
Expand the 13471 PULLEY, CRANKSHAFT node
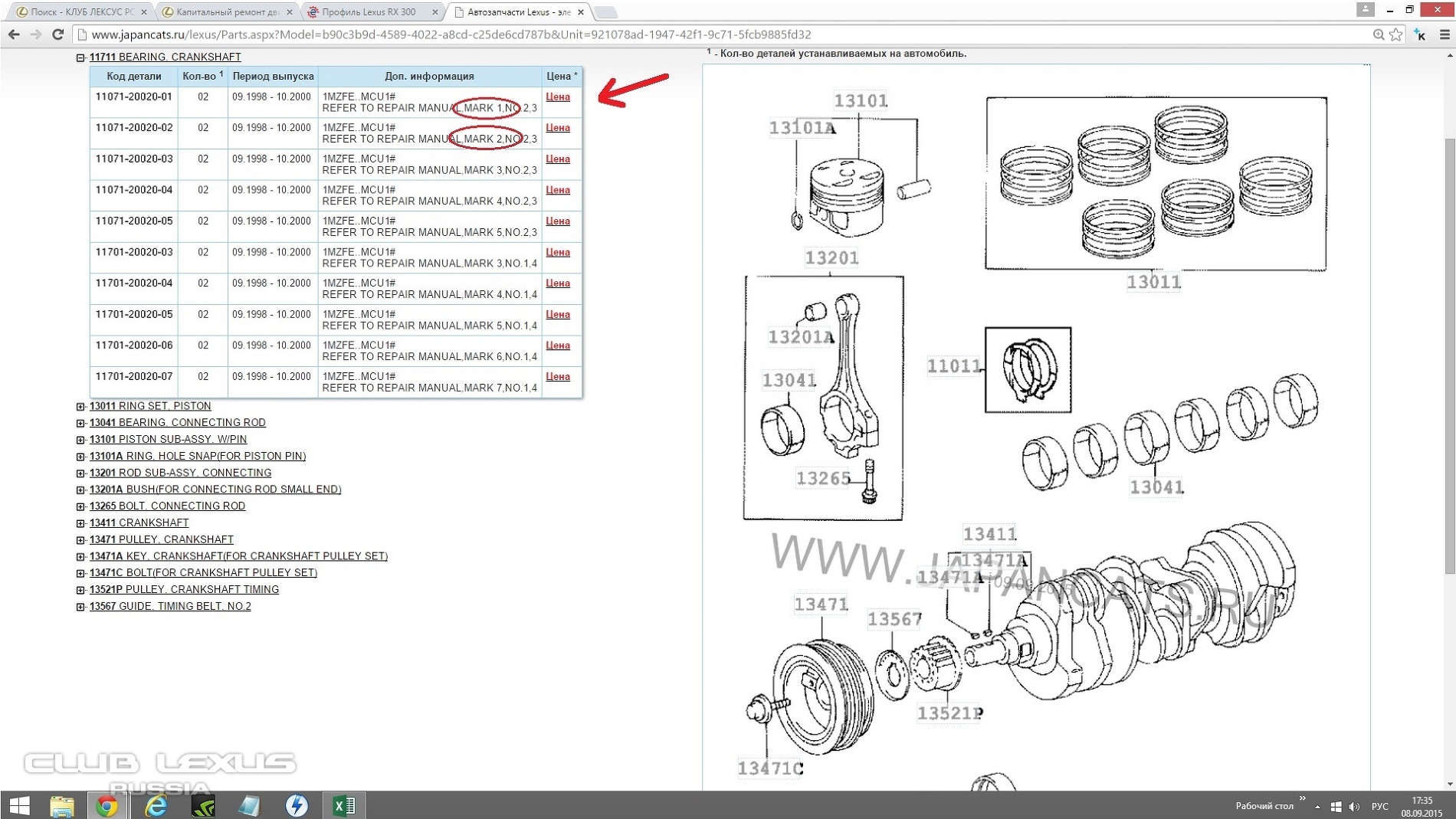(x=80, y=540)
